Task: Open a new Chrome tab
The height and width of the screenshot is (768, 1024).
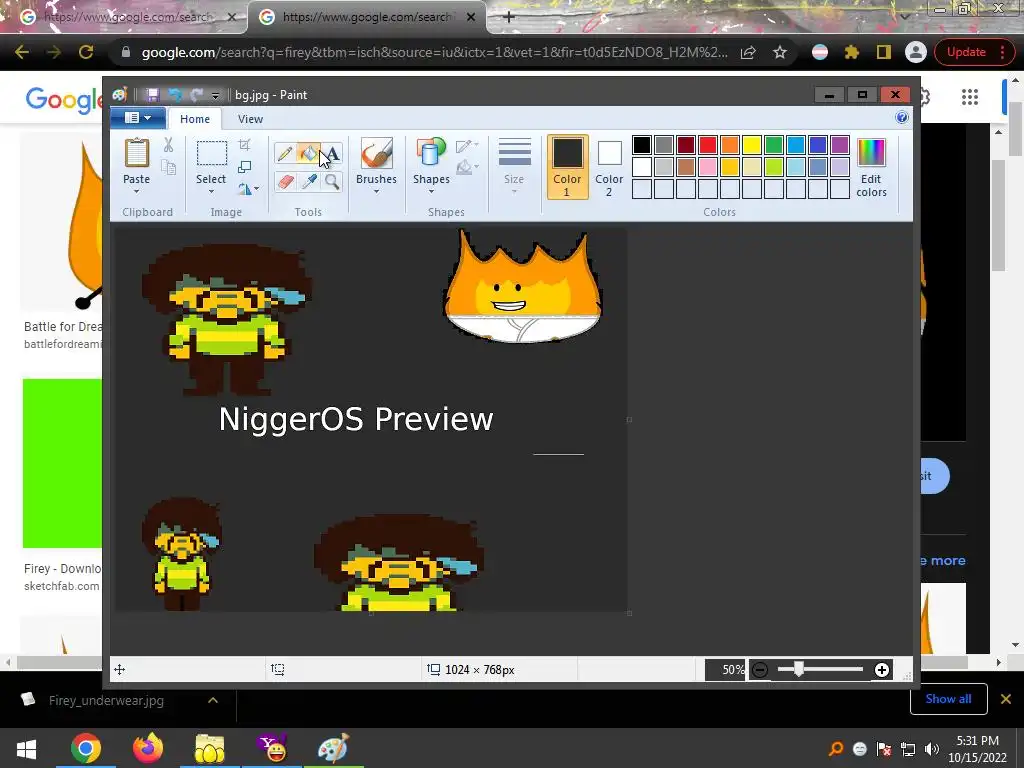Action: [509, 17]
